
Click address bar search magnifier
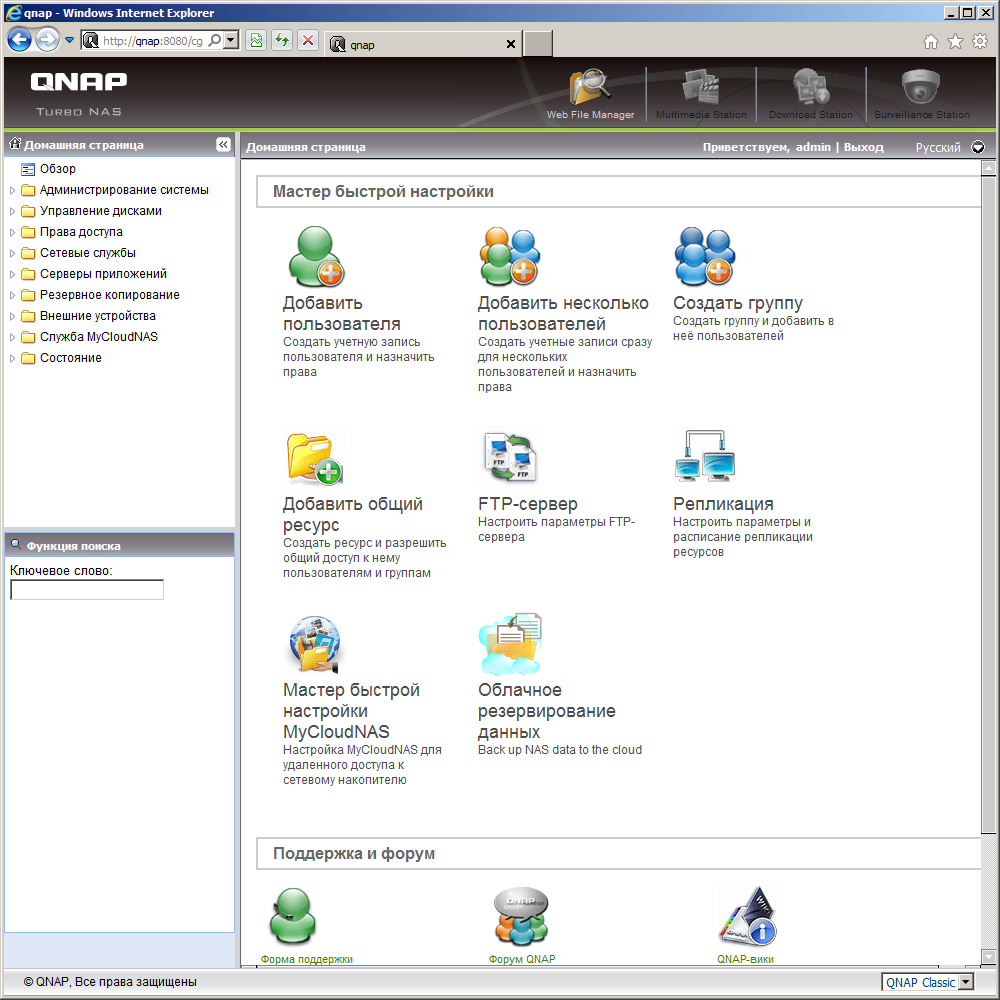pyautogui.click(x=216, y=40)
